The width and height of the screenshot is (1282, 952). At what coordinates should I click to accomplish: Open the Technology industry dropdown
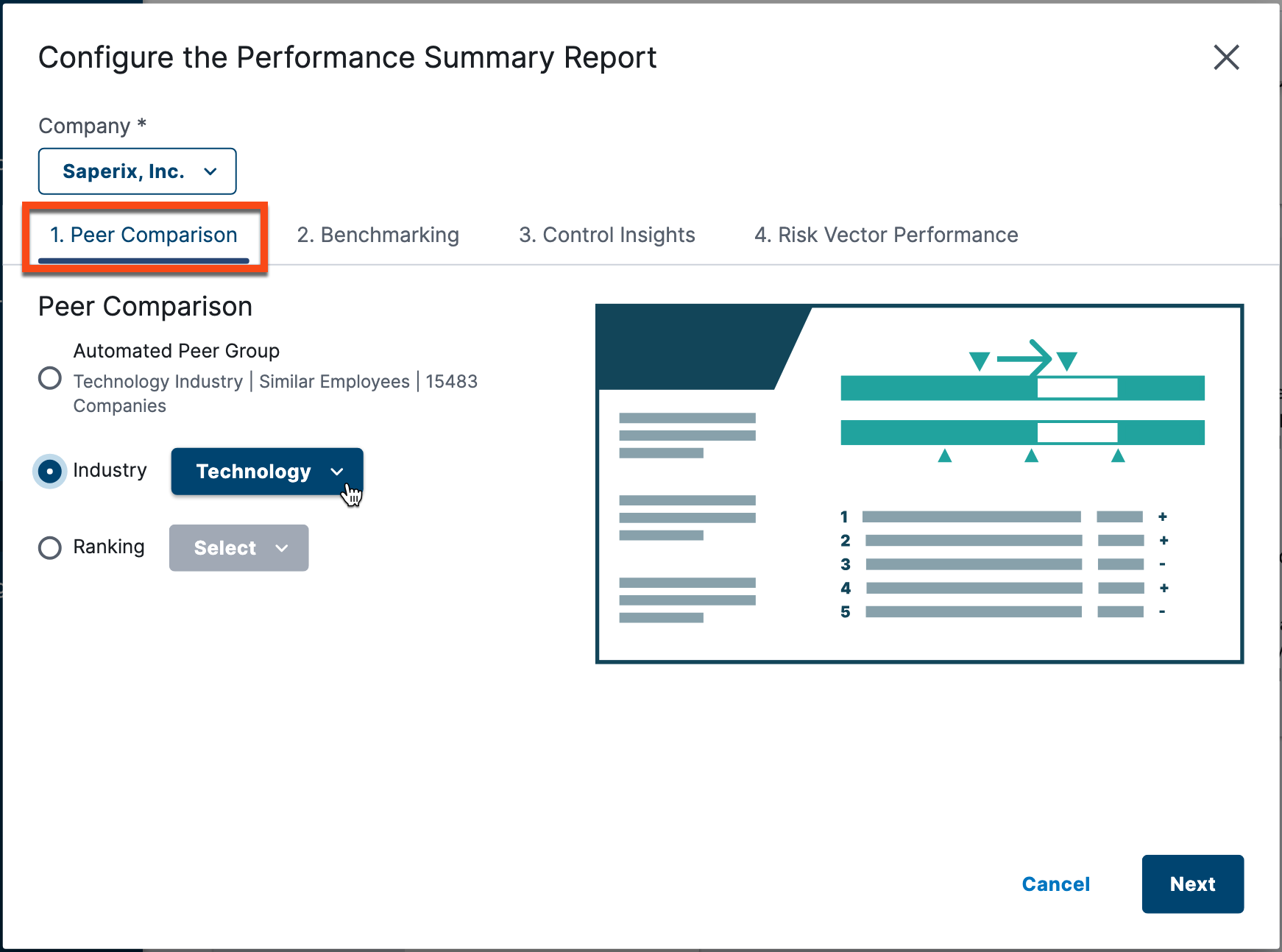(x=266, y=472)
